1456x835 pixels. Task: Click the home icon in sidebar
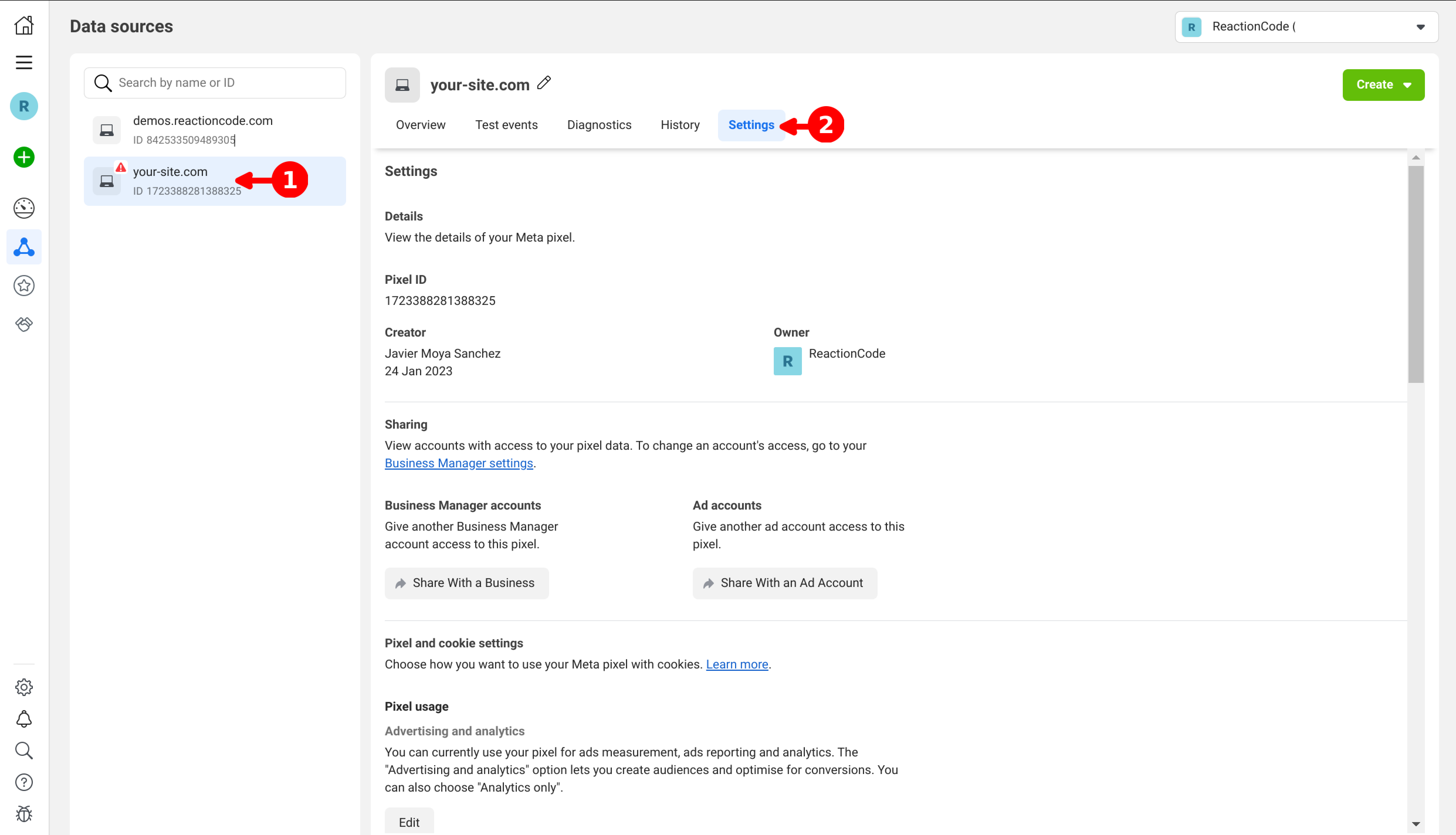(23, 26)
